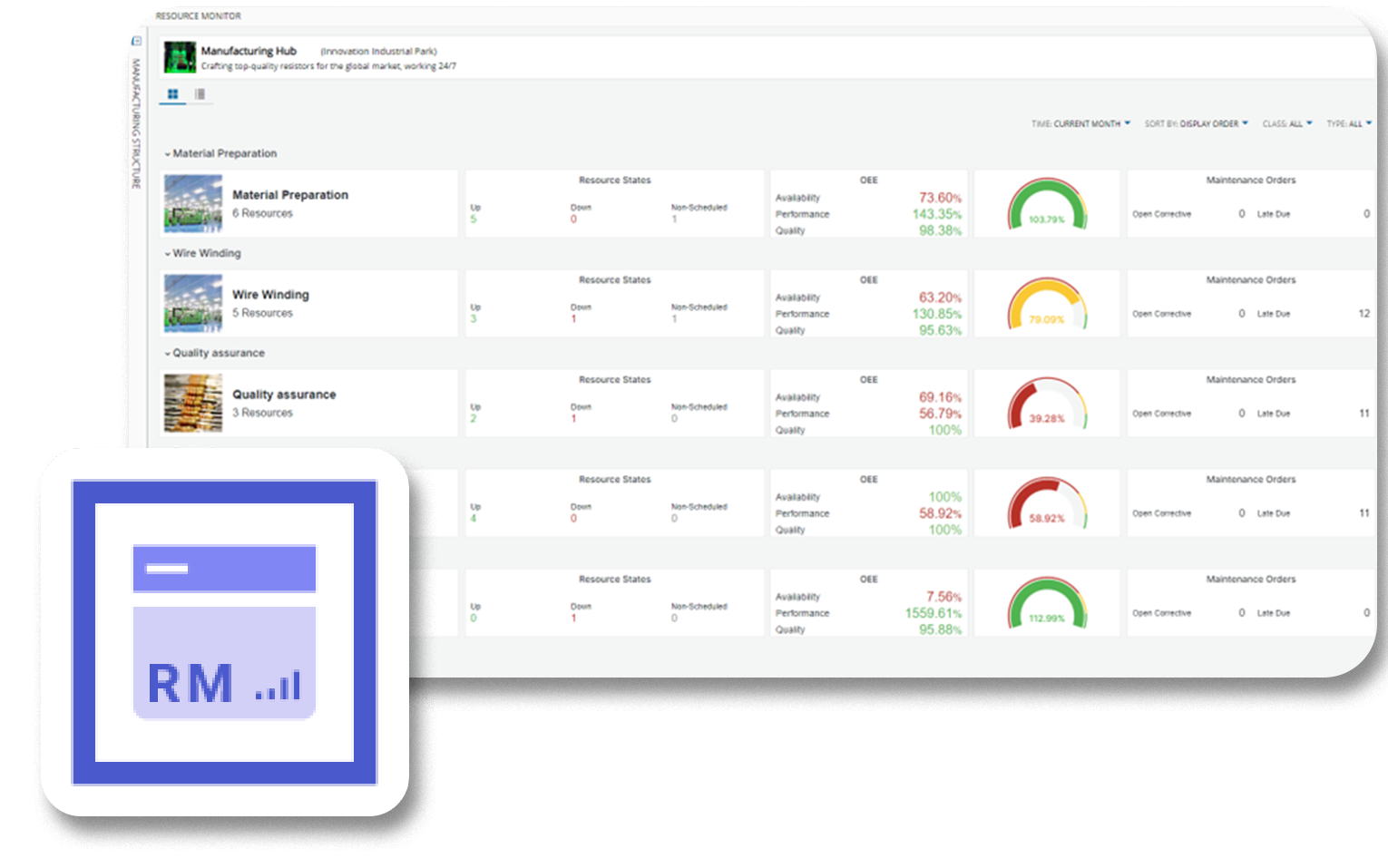1388x868 pixels.
Task: Toggle the Manufacturing Structure sidebar collapse control
Action: tap(137, 40)
